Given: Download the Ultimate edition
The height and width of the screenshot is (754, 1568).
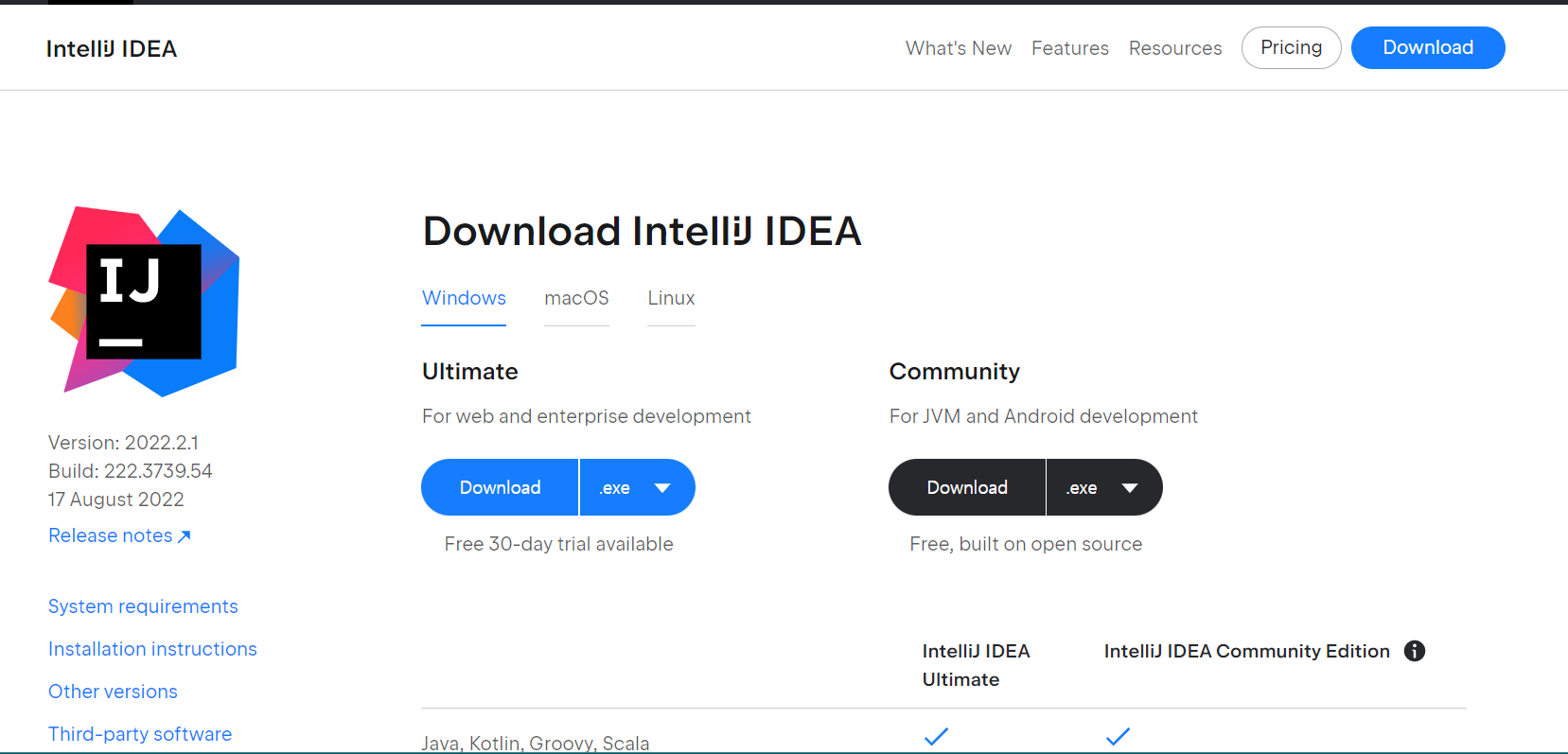Looking at the screenshot, I should click(500, 487).
